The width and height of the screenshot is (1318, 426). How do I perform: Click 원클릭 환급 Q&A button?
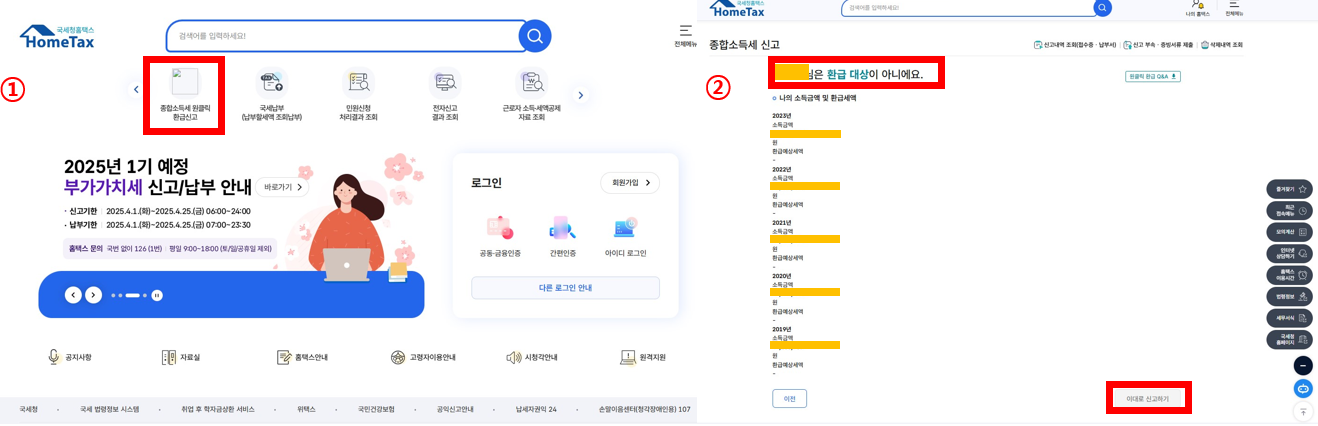(x=1153, y=76)
